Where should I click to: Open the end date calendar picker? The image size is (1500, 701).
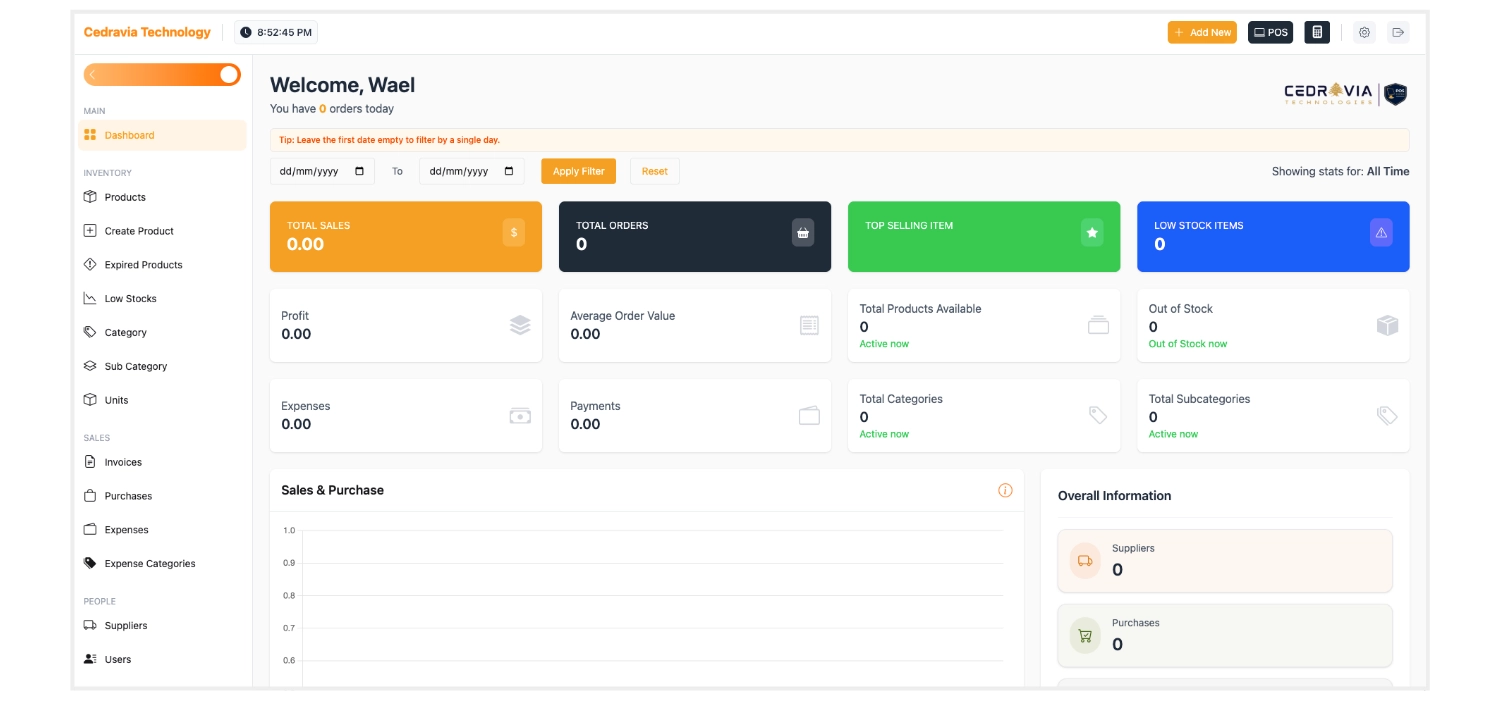coord(509,171)
